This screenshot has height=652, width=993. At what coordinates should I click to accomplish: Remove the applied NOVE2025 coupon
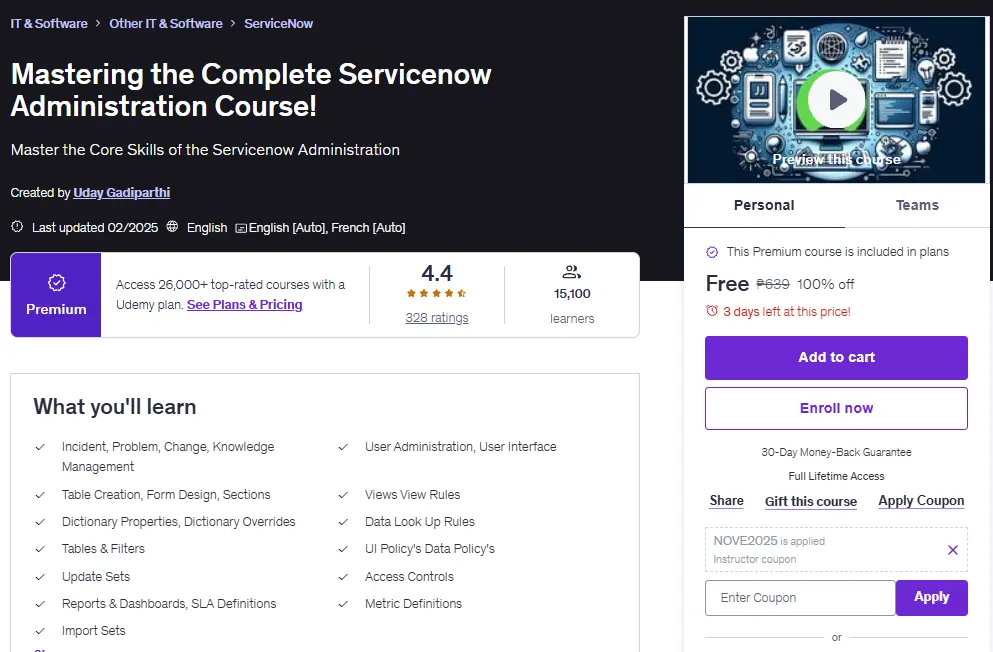tap(952, 550)
